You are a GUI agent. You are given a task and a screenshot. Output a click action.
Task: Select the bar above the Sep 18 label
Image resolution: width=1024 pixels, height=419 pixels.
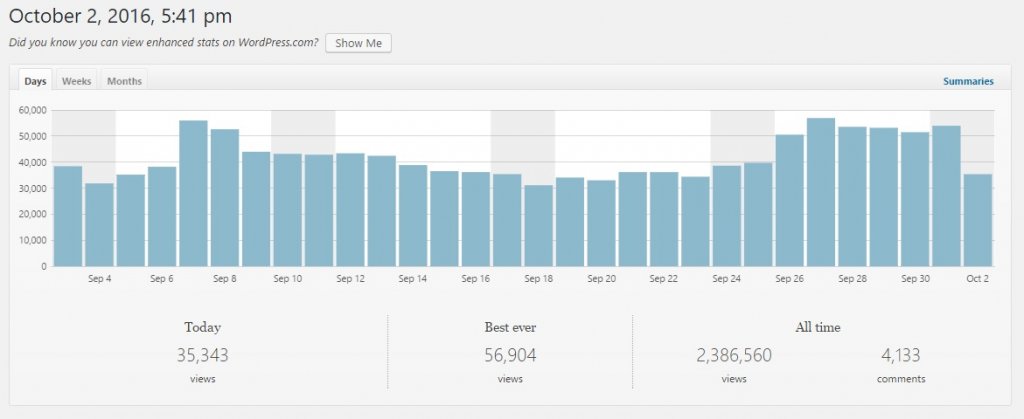coord(538,226)
